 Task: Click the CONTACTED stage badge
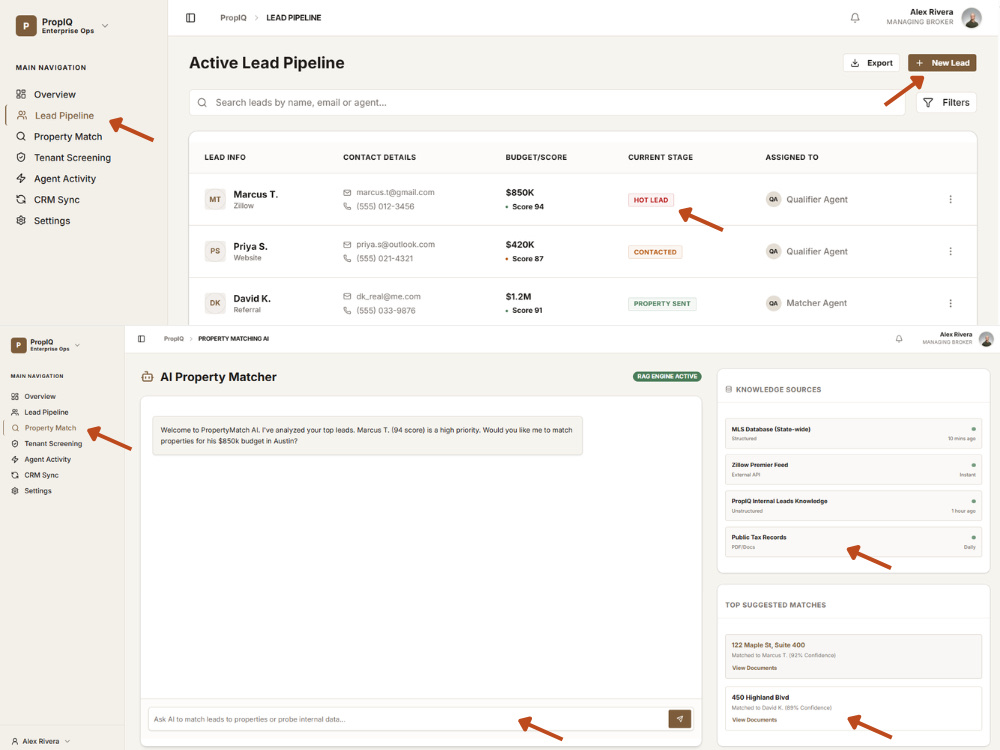655,252
